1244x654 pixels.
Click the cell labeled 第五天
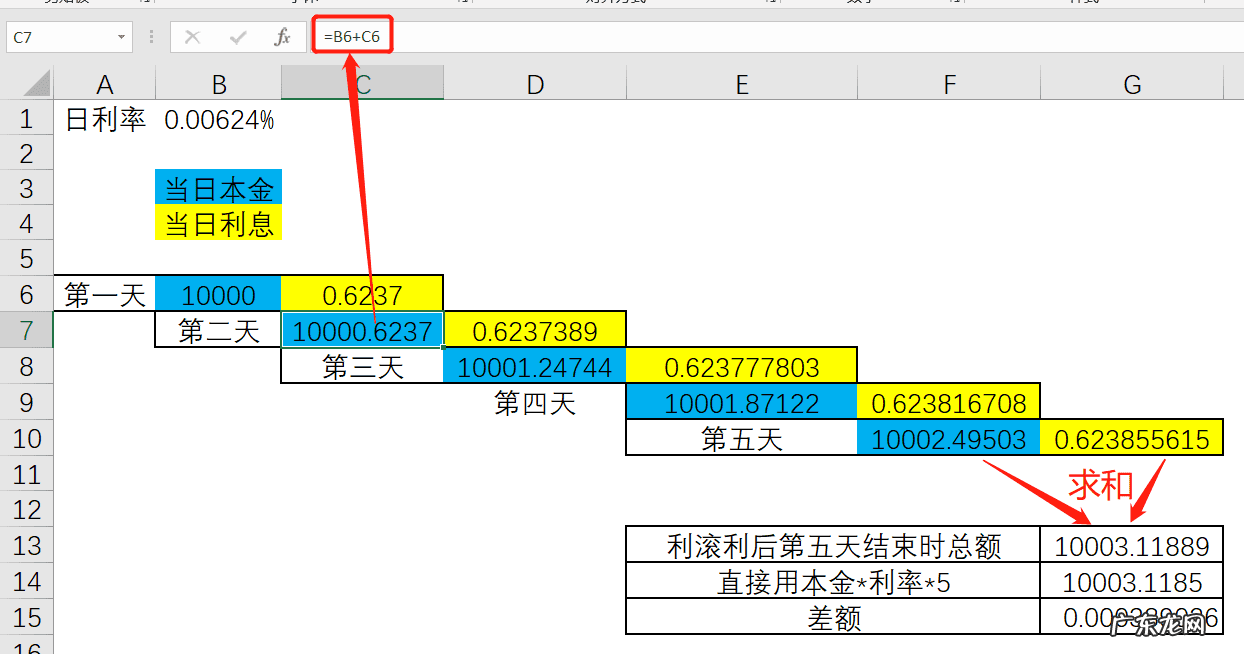point(742,439)
